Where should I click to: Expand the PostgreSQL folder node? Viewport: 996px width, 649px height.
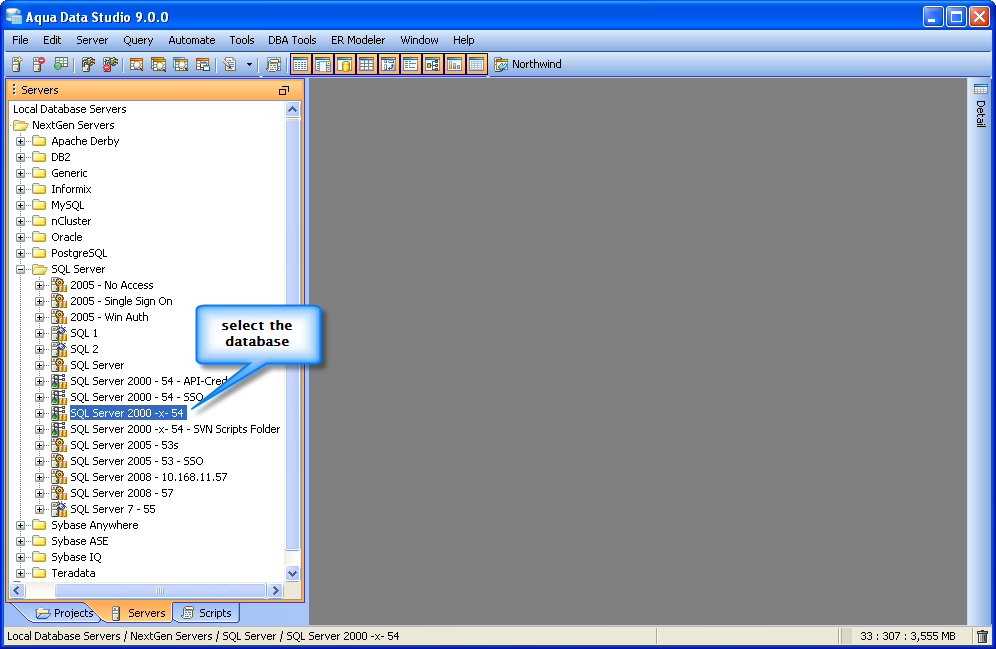pyautogui.click(x=20, y=253)
